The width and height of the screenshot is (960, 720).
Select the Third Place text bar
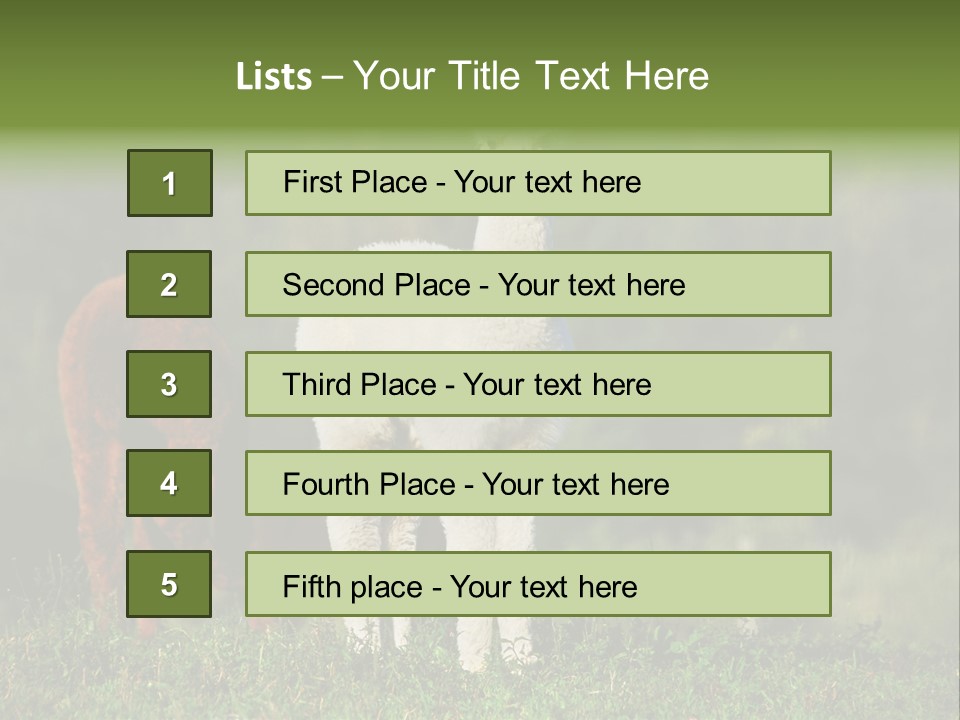(x=538, y=384)
